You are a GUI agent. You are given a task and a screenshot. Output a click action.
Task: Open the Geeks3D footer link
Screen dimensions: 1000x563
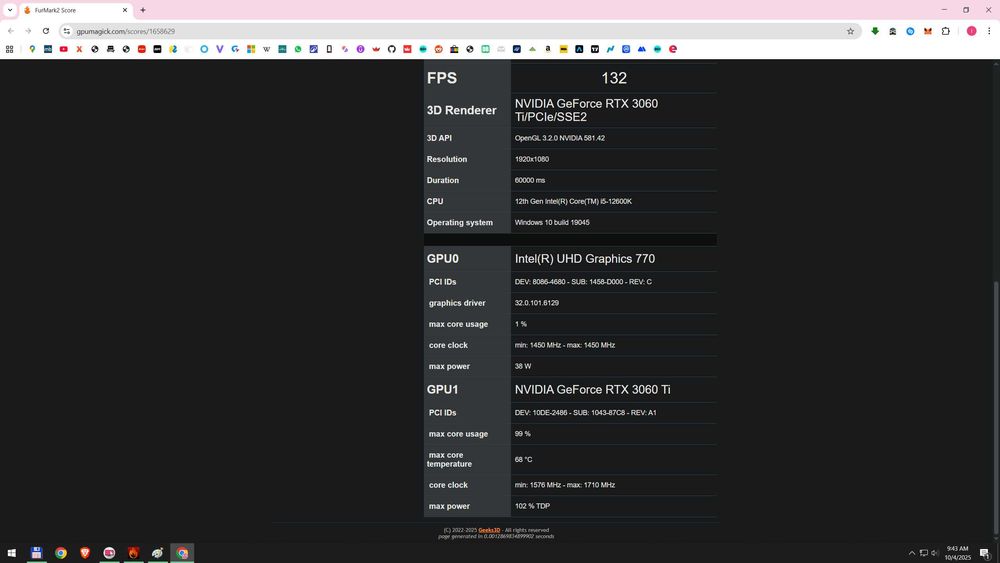point(489,530)
